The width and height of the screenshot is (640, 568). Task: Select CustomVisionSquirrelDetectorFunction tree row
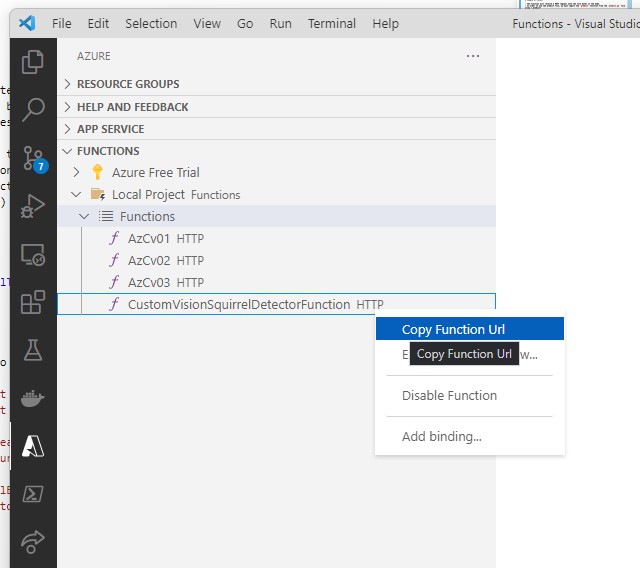(x=276, y=304)
